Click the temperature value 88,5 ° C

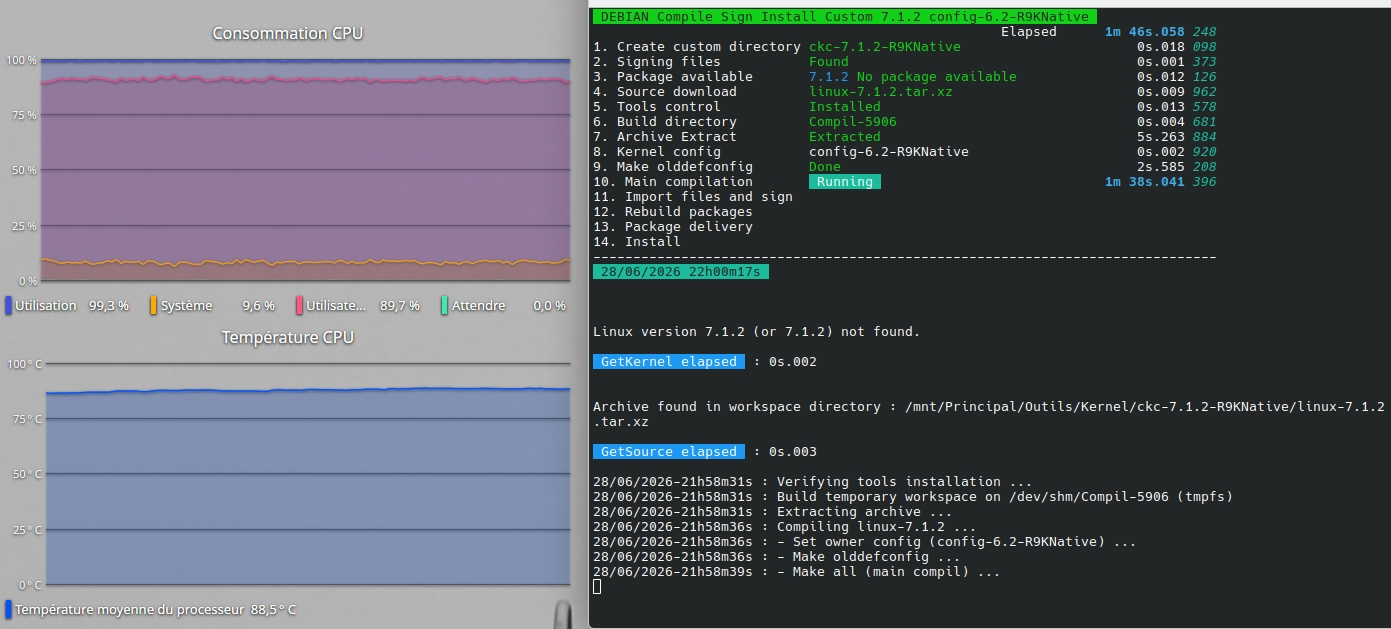273,610
